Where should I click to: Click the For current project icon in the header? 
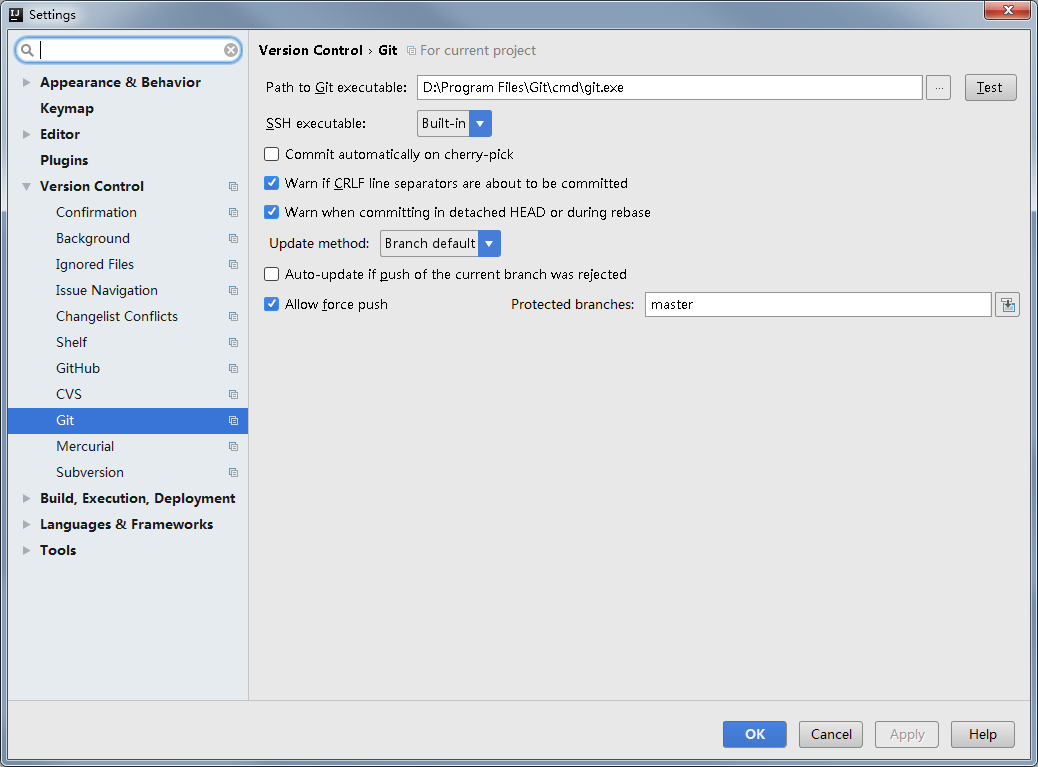pos(411,51)
